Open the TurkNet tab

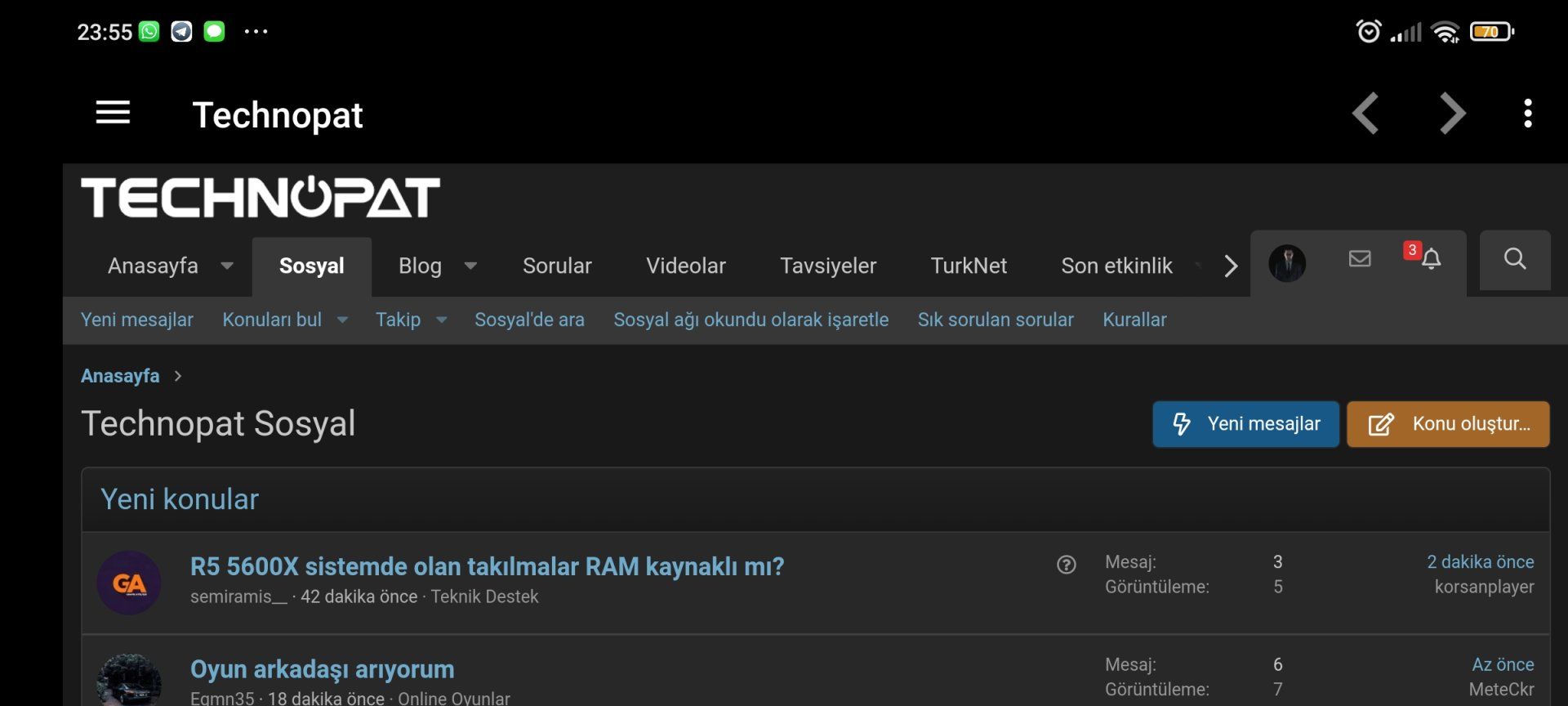click(969, 266)
